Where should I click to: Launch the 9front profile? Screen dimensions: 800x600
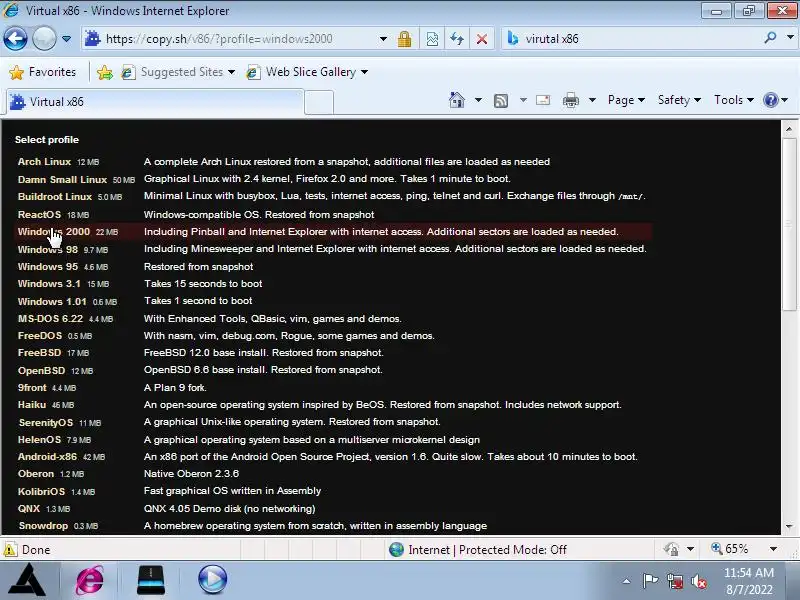pos(32,388)
